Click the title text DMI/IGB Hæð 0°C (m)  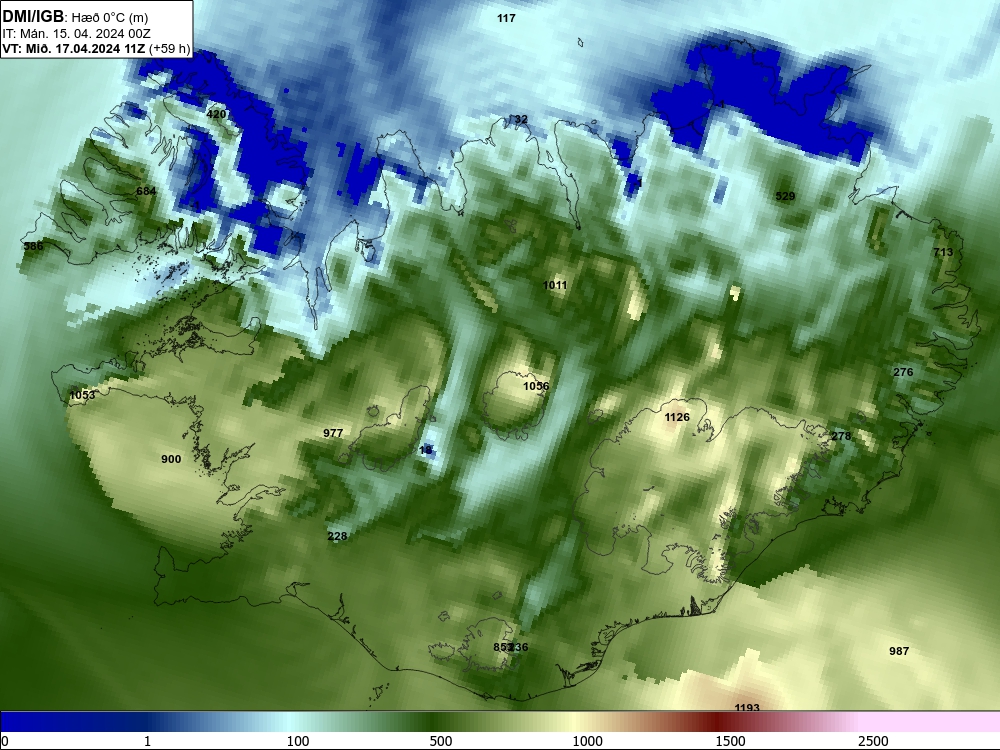75,17
